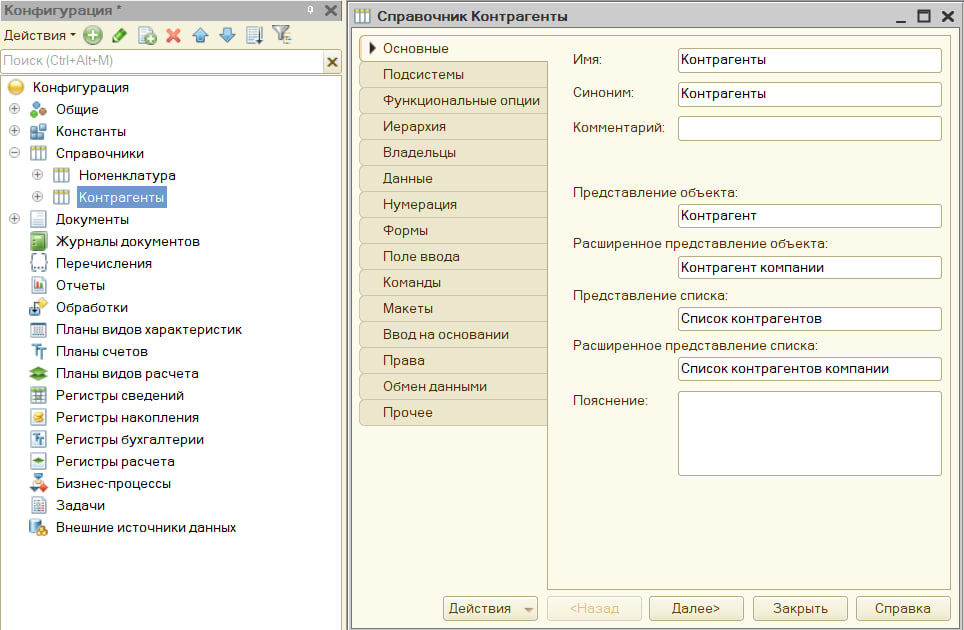Image resolution: width=964 pixels, height=630 pixels.
Task: Expand the Общие tree node
Action: point(15,109)
